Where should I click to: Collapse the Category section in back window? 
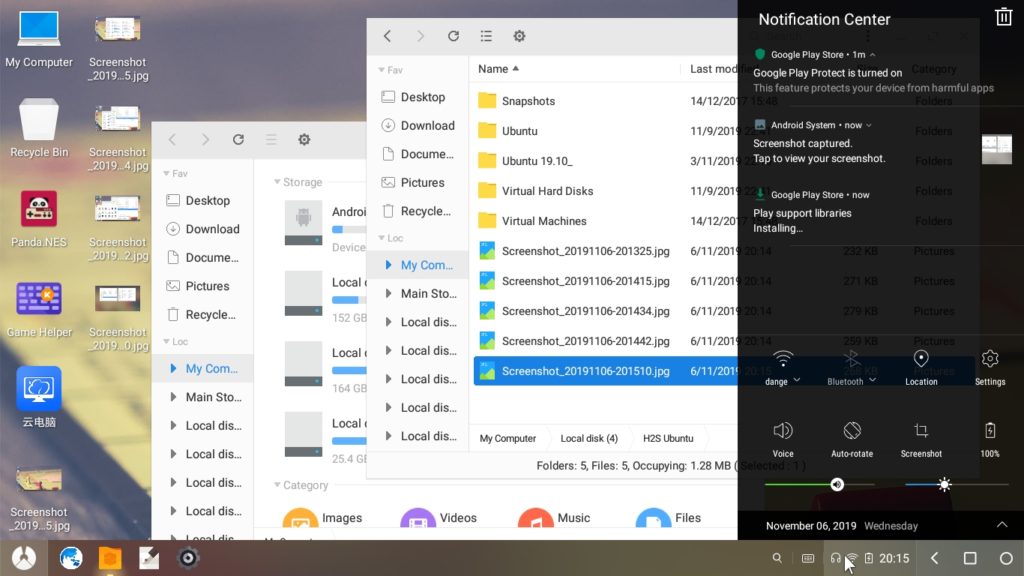pyautogui.click(x=277, y=485)
